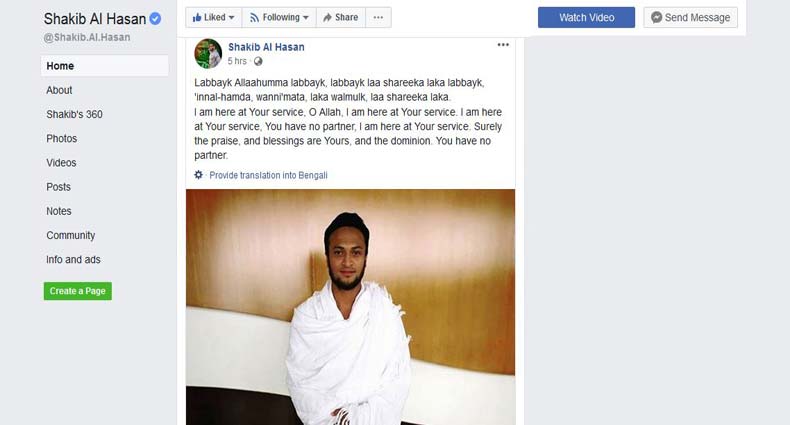Open Shakib's 360 section

(75, 114)
